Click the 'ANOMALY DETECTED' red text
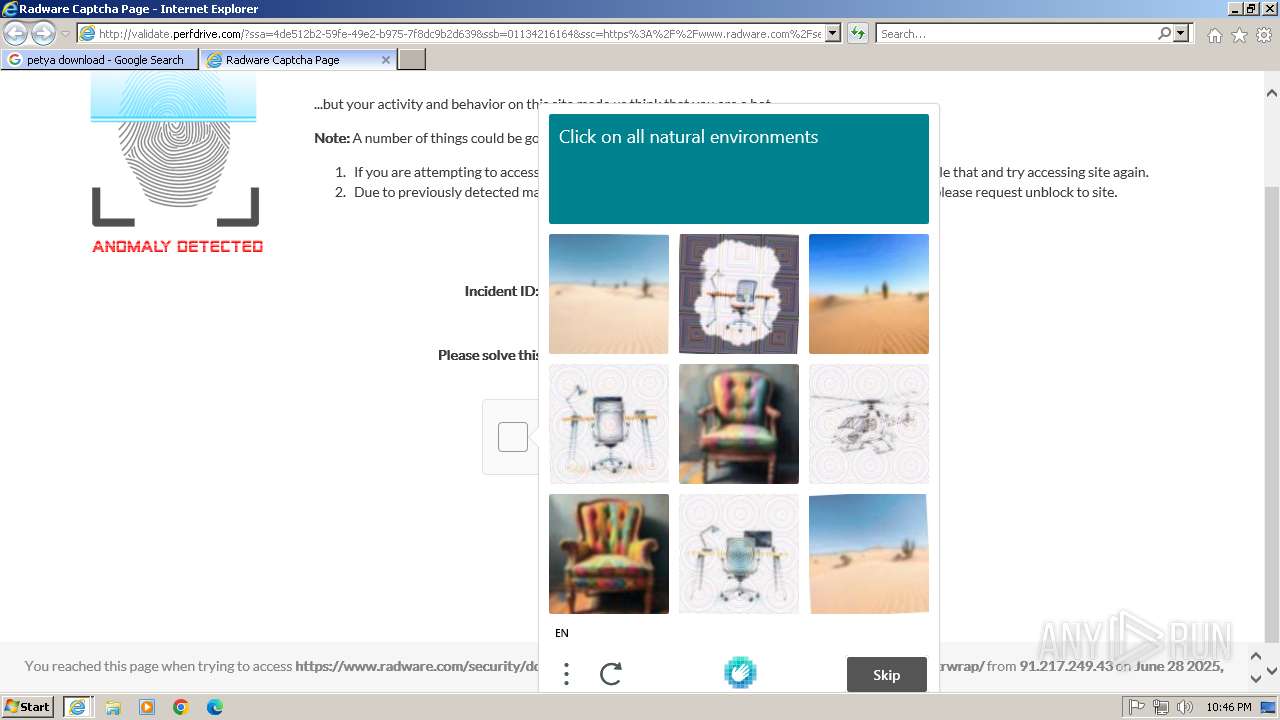The width and height of the screenshot is (1280, 720). tap(178, 246)
